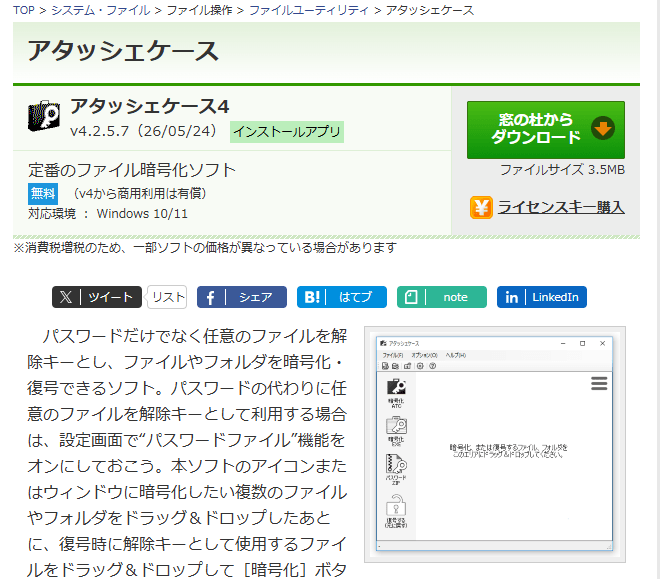Click 窓の杜からダウンロード green button

546,130
